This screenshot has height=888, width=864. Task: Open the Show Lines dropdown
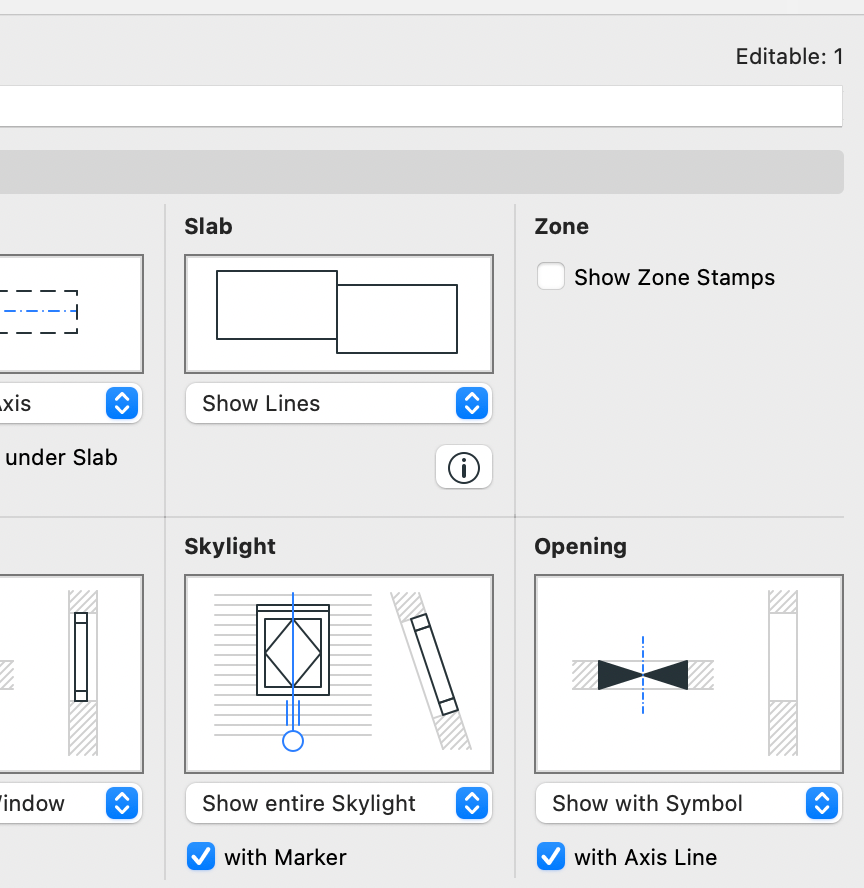pos(338,404)
